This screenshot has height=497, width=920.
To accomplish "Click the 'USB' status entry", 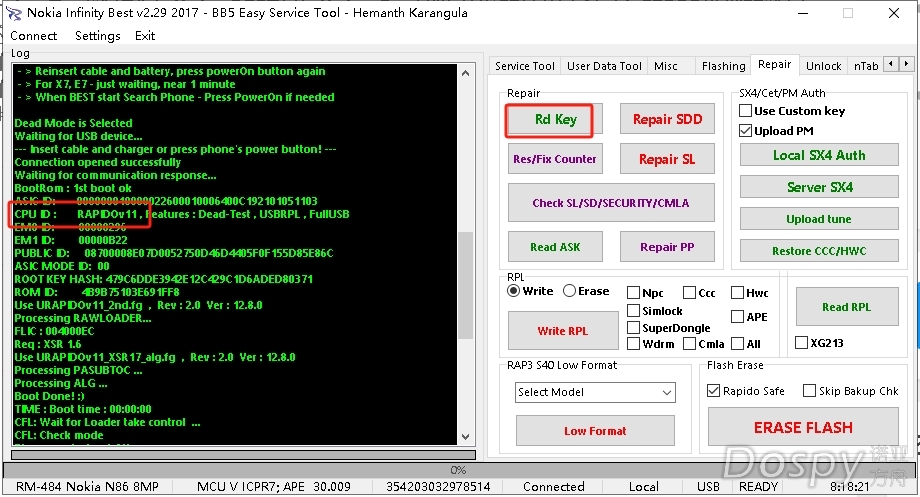I will [708, 486].
